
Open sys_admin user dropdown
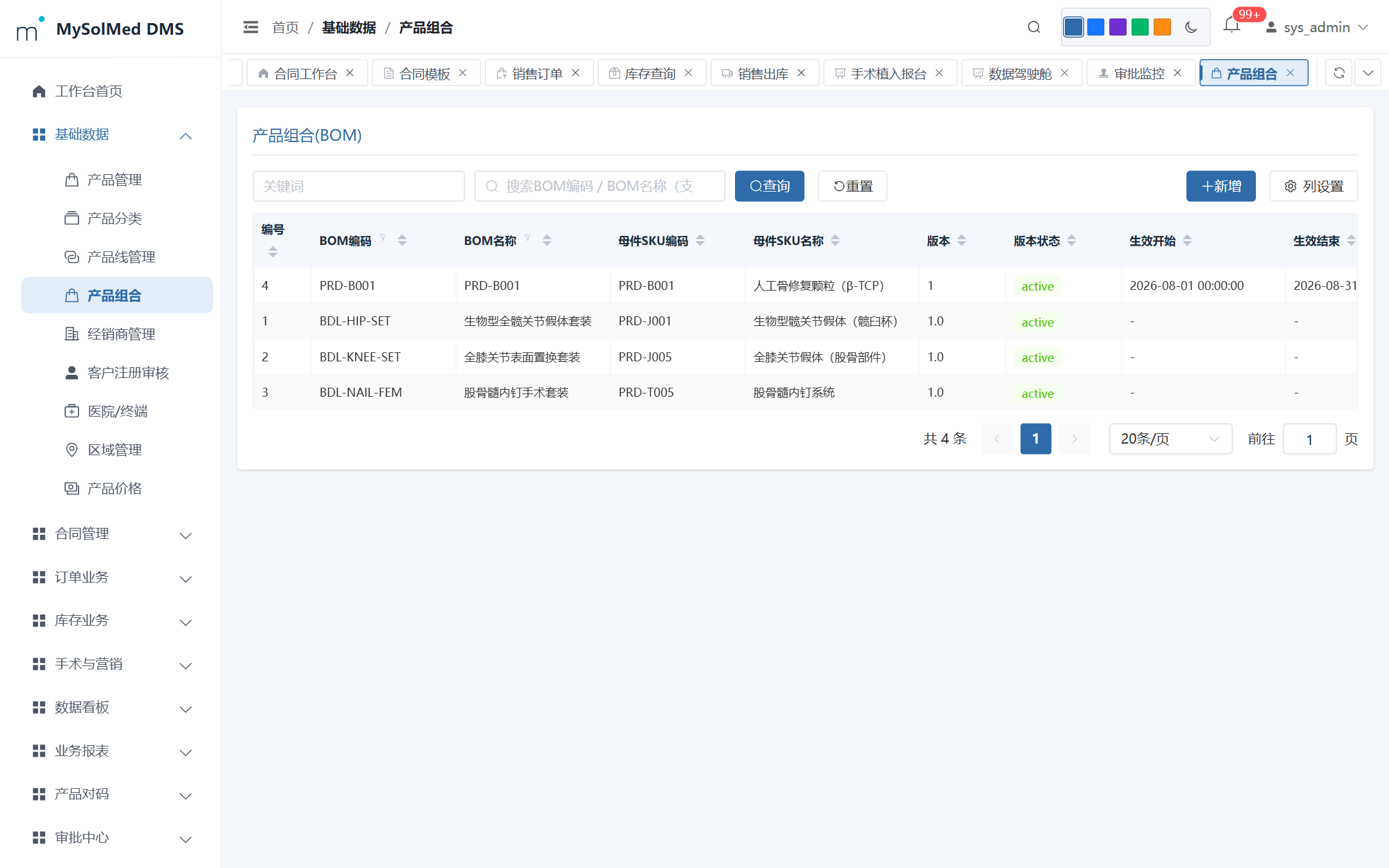(x=1316, y=27)
